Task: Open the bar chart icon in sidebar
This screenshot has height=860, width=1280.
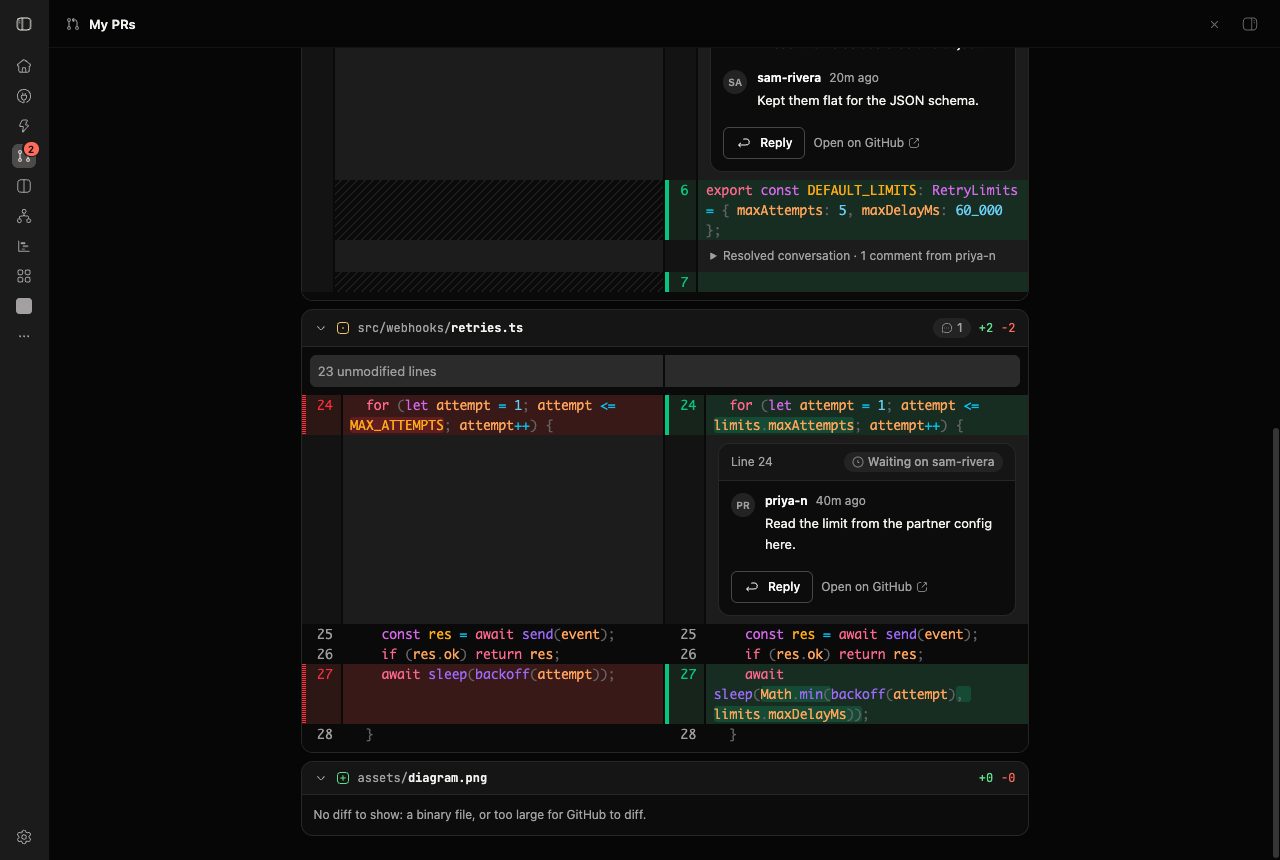Action: [x=24, y=246]
